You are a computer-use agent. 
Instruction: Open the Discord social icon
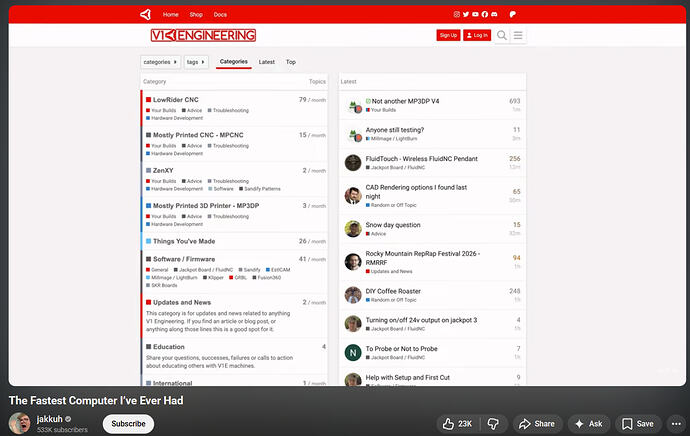pyautogui.click(x=494, y=15)
